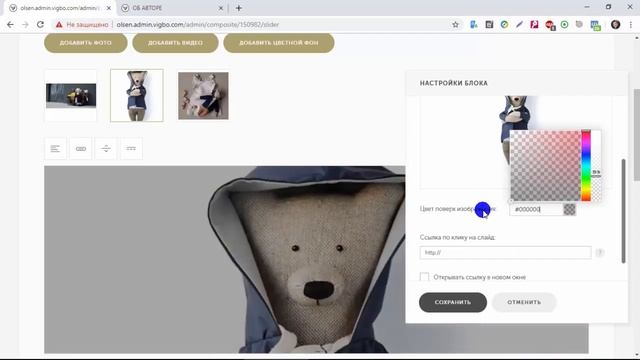
Task: Click the rainbow hue slider
Action: 586,166
